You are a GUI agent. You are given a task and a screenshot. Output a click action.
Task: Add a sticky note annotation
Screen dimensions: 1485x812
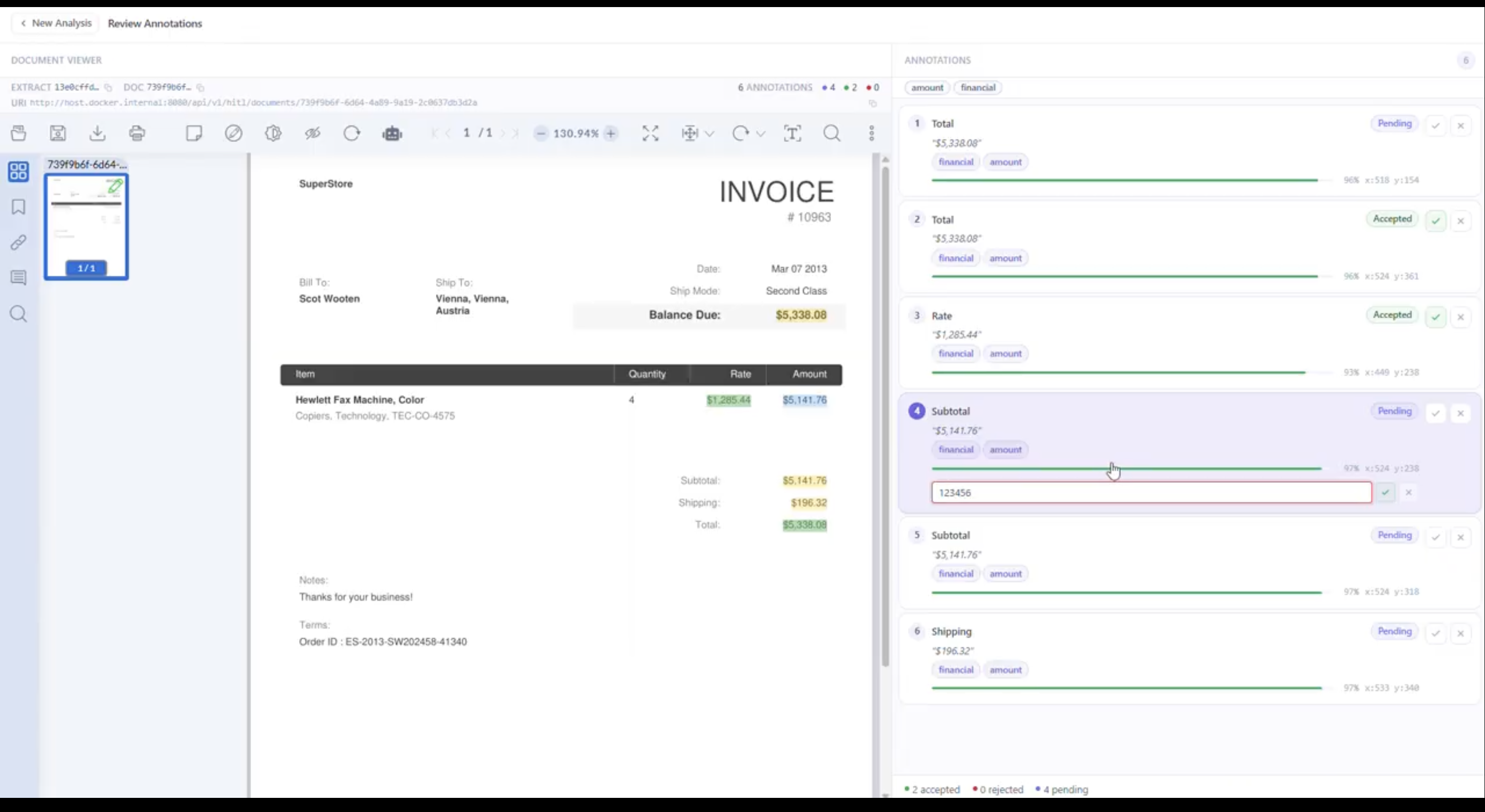tap(193, 133)
